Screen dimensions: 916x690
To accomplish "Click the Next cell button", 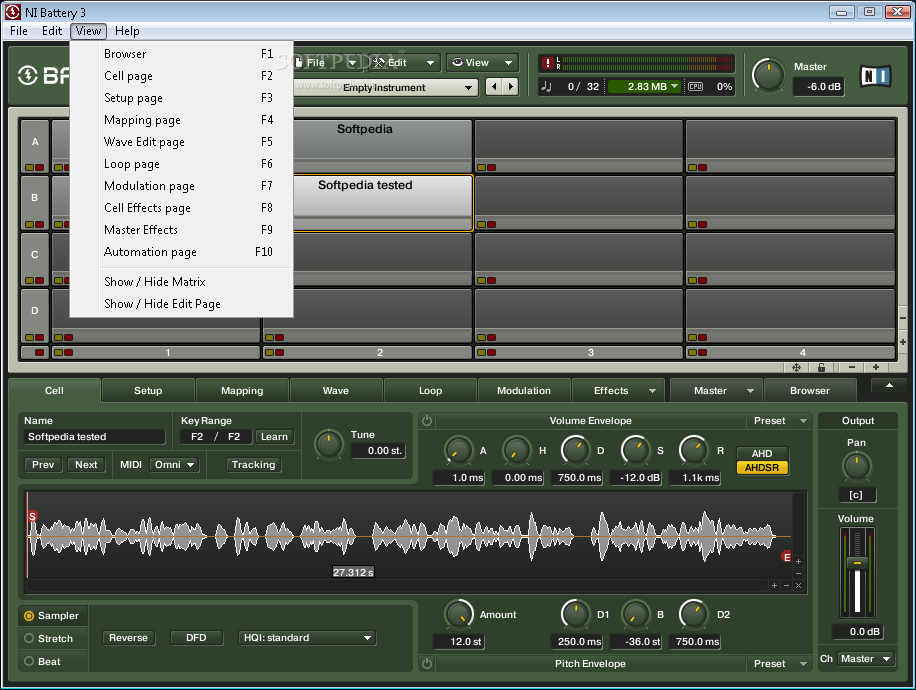I will click(86, 464).
